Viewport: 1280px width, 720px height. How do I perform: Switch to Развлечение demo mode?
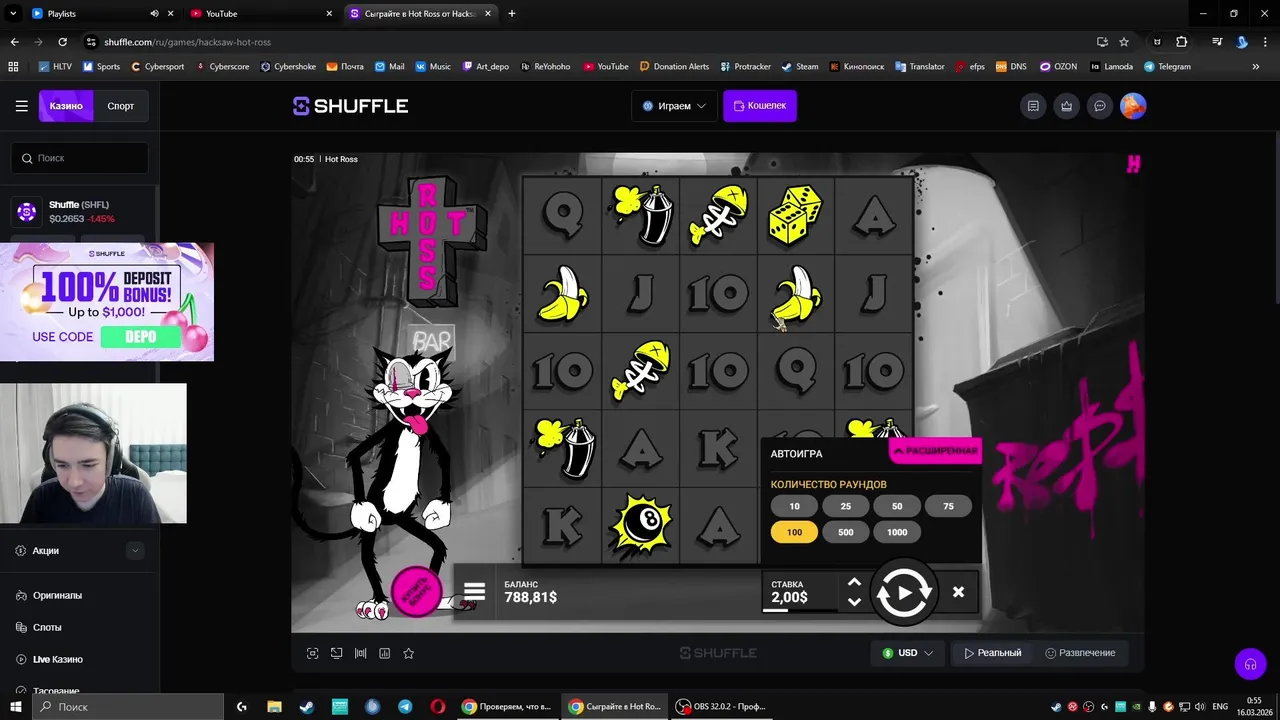click(1080, 653)
